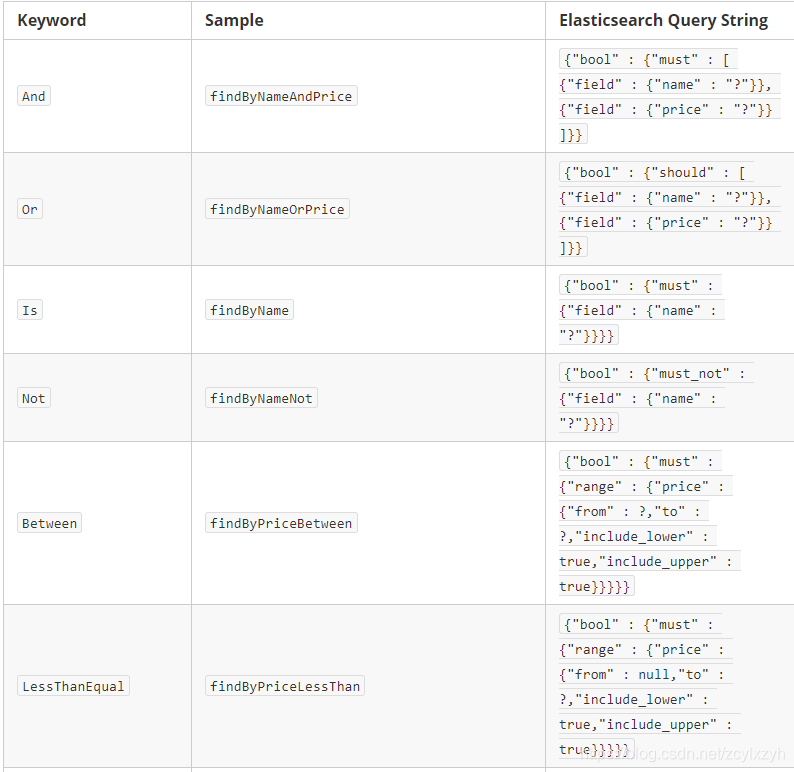Click the Keyword column header
This screenshot has width=794, height=772.
(x=52, y=20)
